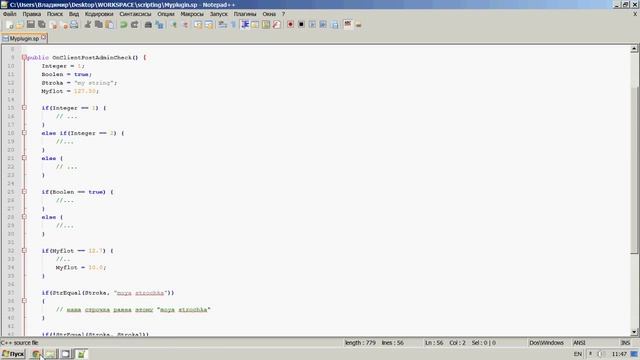Click the vertical scrollbar down arrow
The image size is (640, 360).
pos(634,332)
